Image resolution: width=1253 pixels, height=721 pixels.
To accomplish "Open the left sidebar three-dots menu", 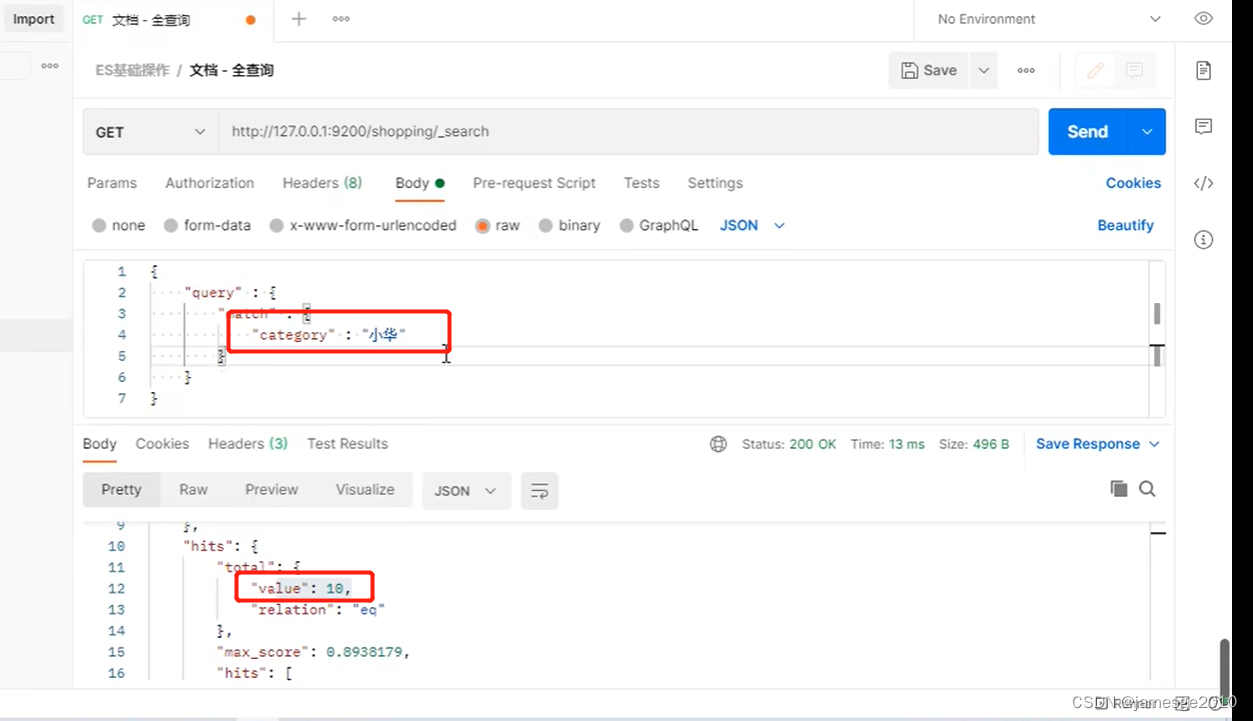I will [x=50, y=66].
